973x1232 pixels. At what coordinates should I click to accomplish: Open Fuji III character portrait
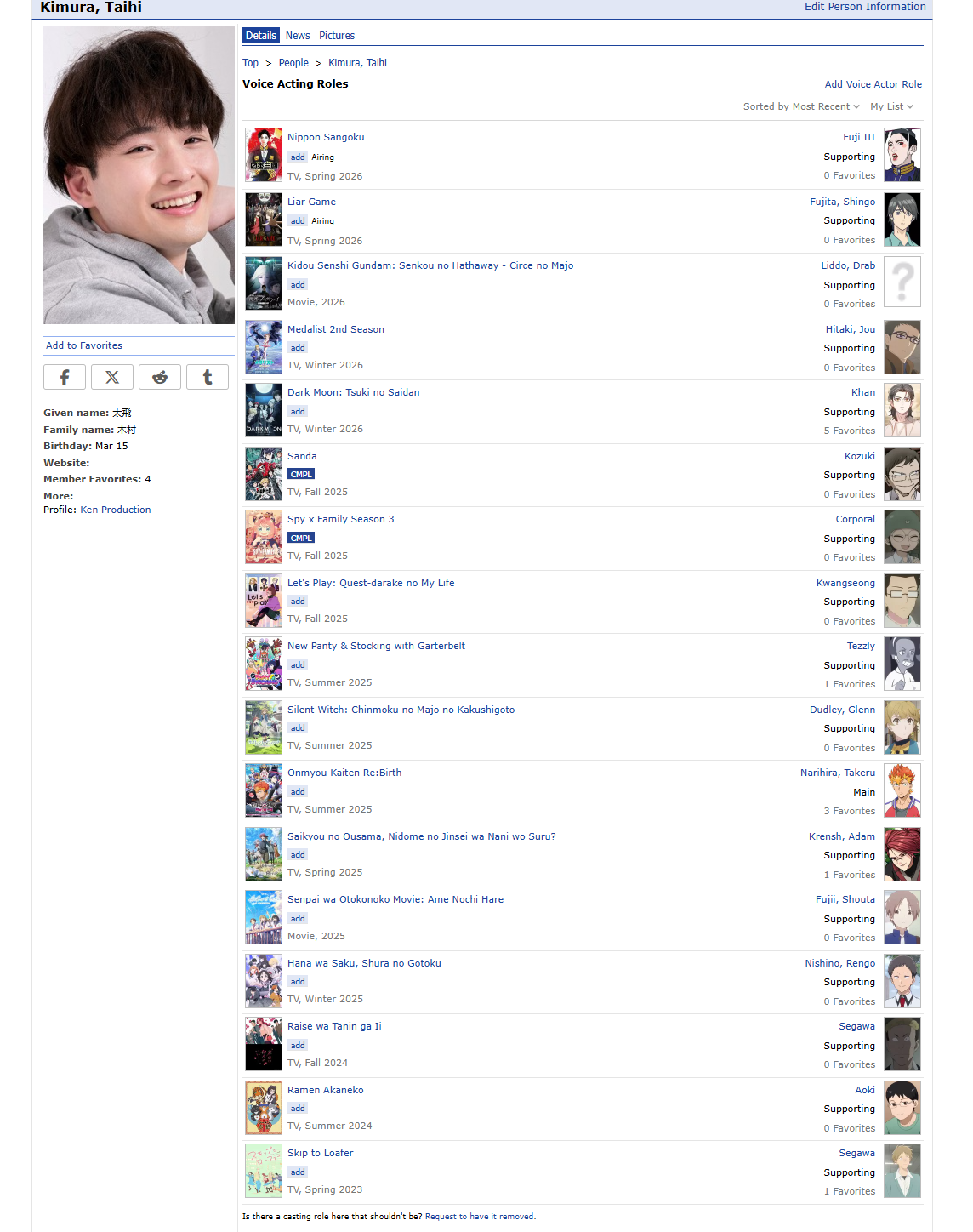[x=902, y=155]
